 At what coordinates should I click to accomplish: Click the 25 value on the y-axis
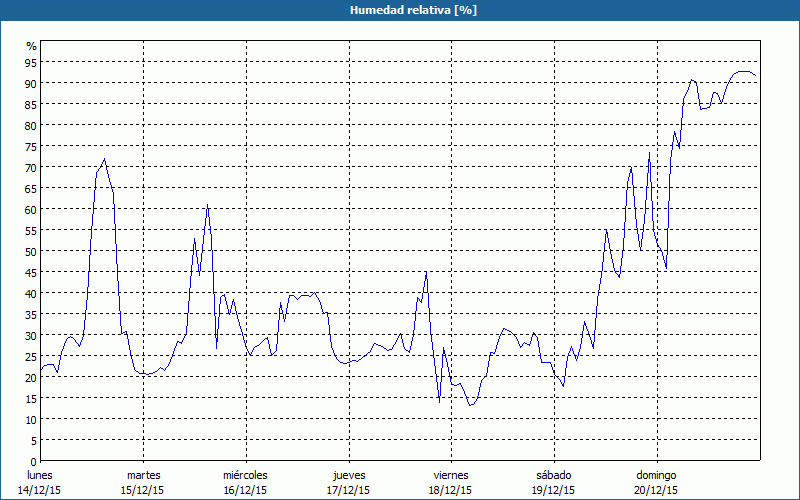pyautogui.click(x=31, y=356)
